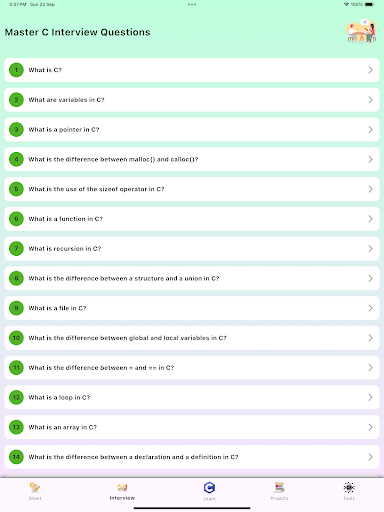Expand chevron for recursion in C question
This screenshot has width=384, height=512.
[x=370, y=249]
